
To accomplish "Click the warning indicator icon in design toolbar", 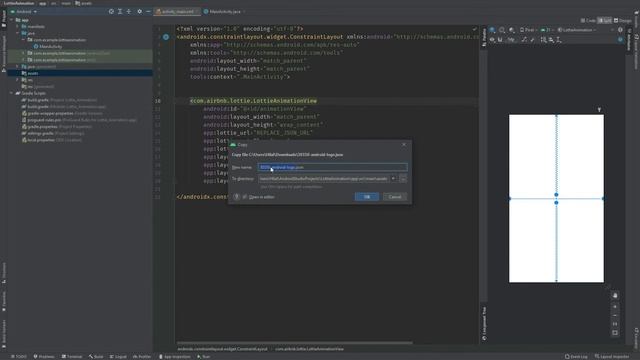I will click(x=620, y=30).
